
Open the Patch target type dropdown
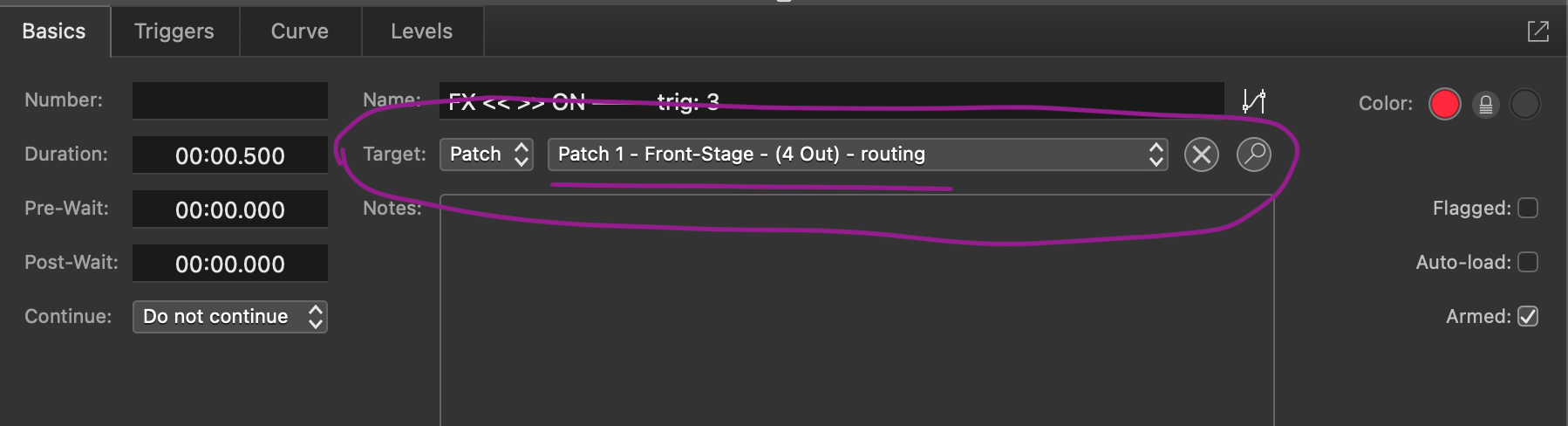(x=487, y=155)
